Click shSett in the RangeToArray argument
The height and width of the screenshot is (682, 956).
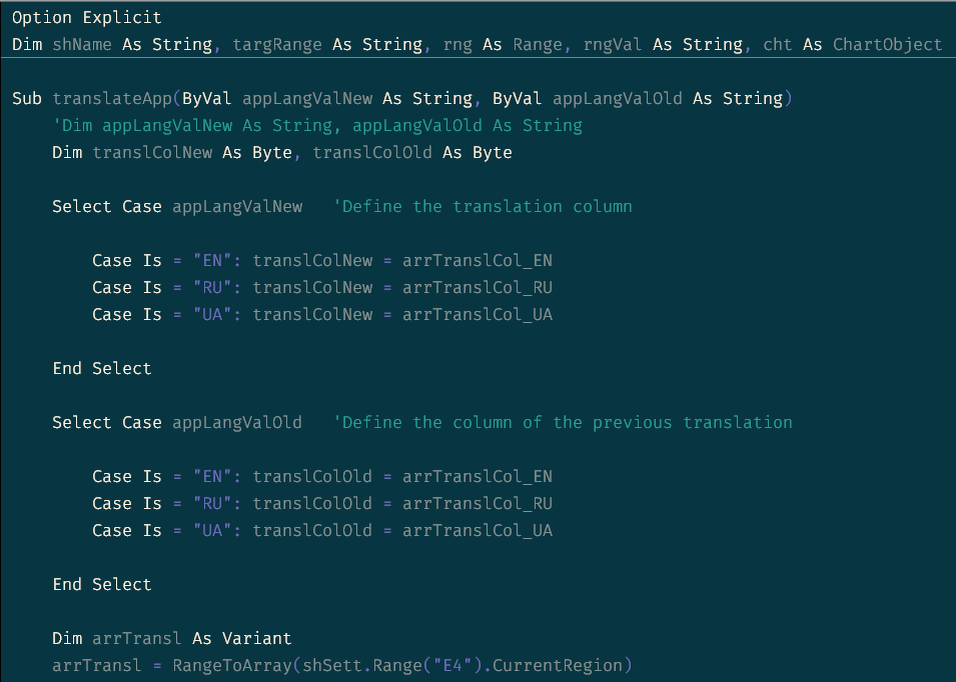tap(332, 666)
